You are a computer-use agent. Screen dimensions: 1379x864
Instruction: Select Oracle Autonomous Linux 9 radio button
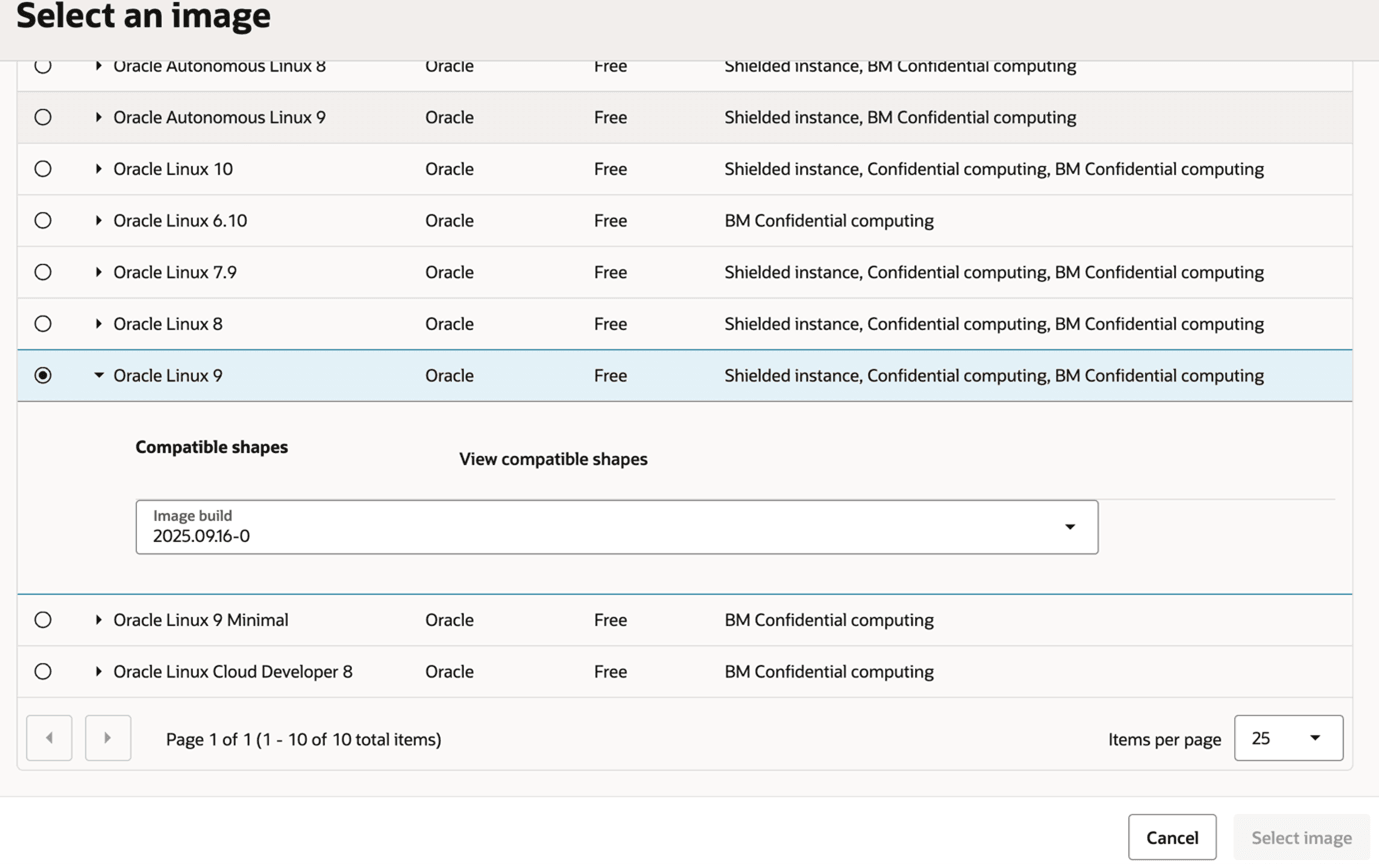(x=43, y=117)
